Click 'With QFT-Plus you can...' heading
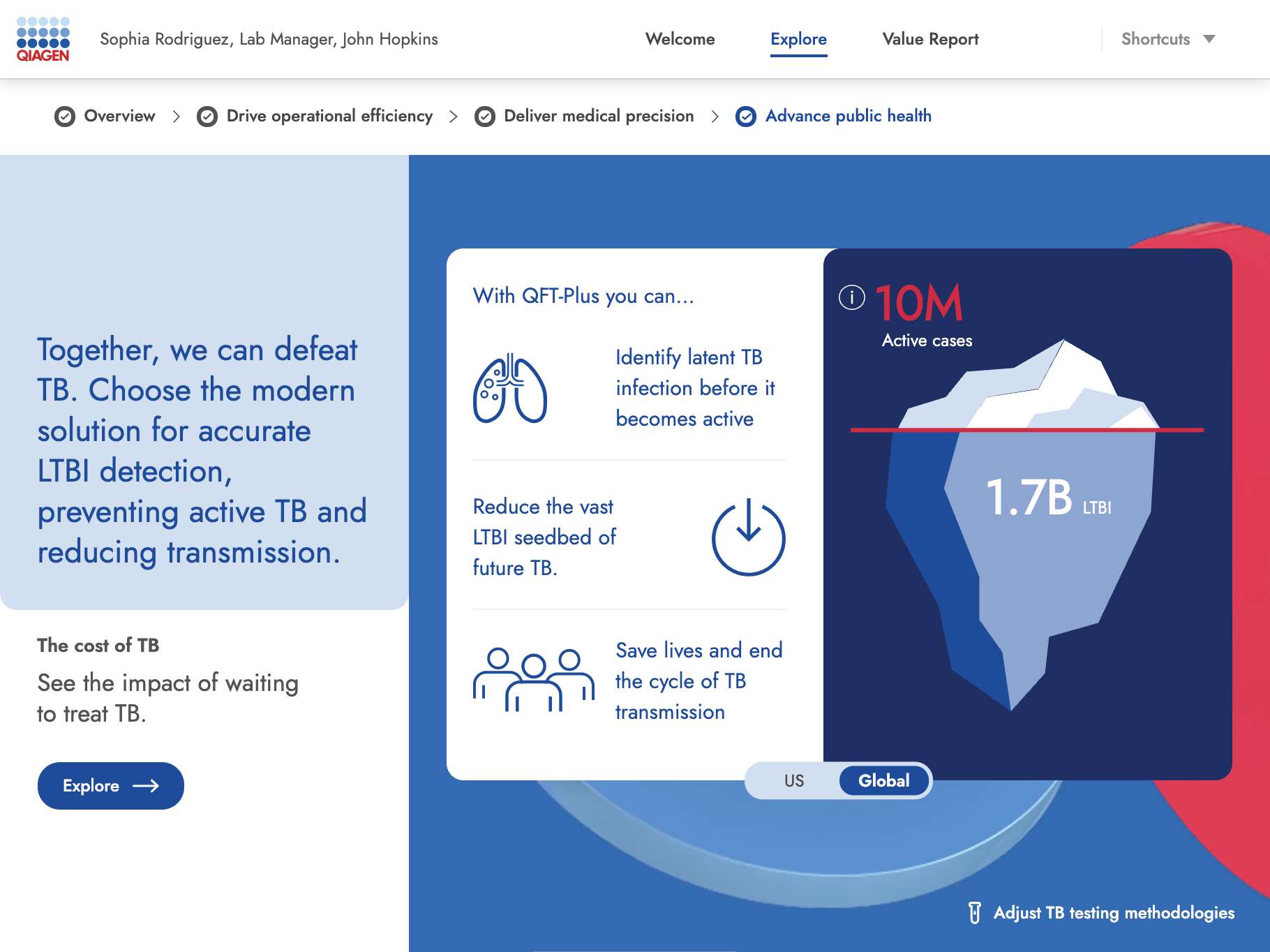This screenshot has height=952, width=1270. pyautogui.click(x=583, y=296)
